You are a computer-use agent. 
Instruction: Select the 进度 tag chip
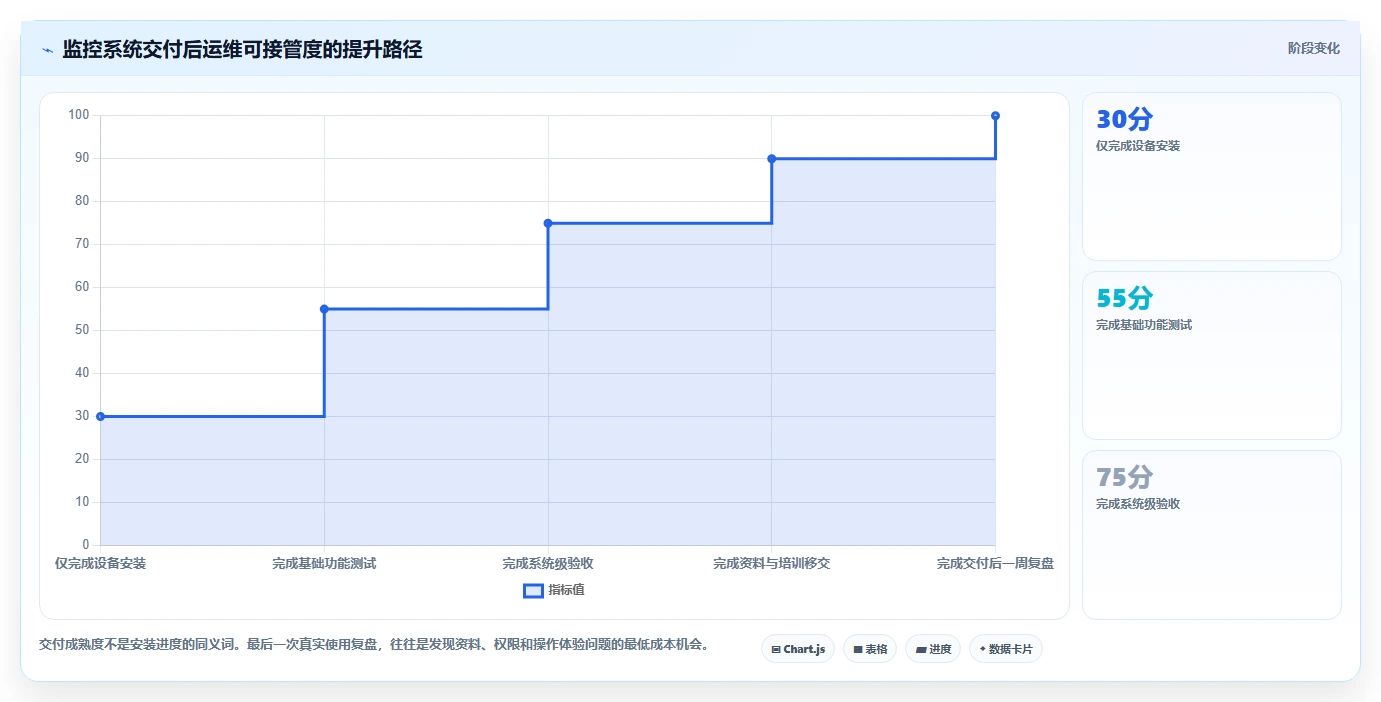point(933,649)
